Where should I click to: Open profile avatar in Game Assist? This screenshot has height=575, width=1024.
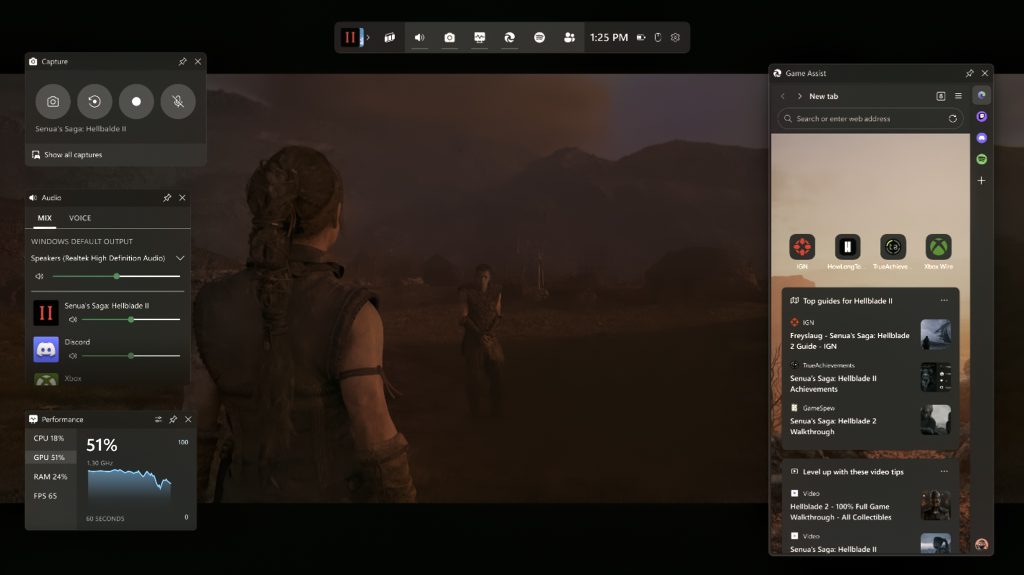coord(982,544)
